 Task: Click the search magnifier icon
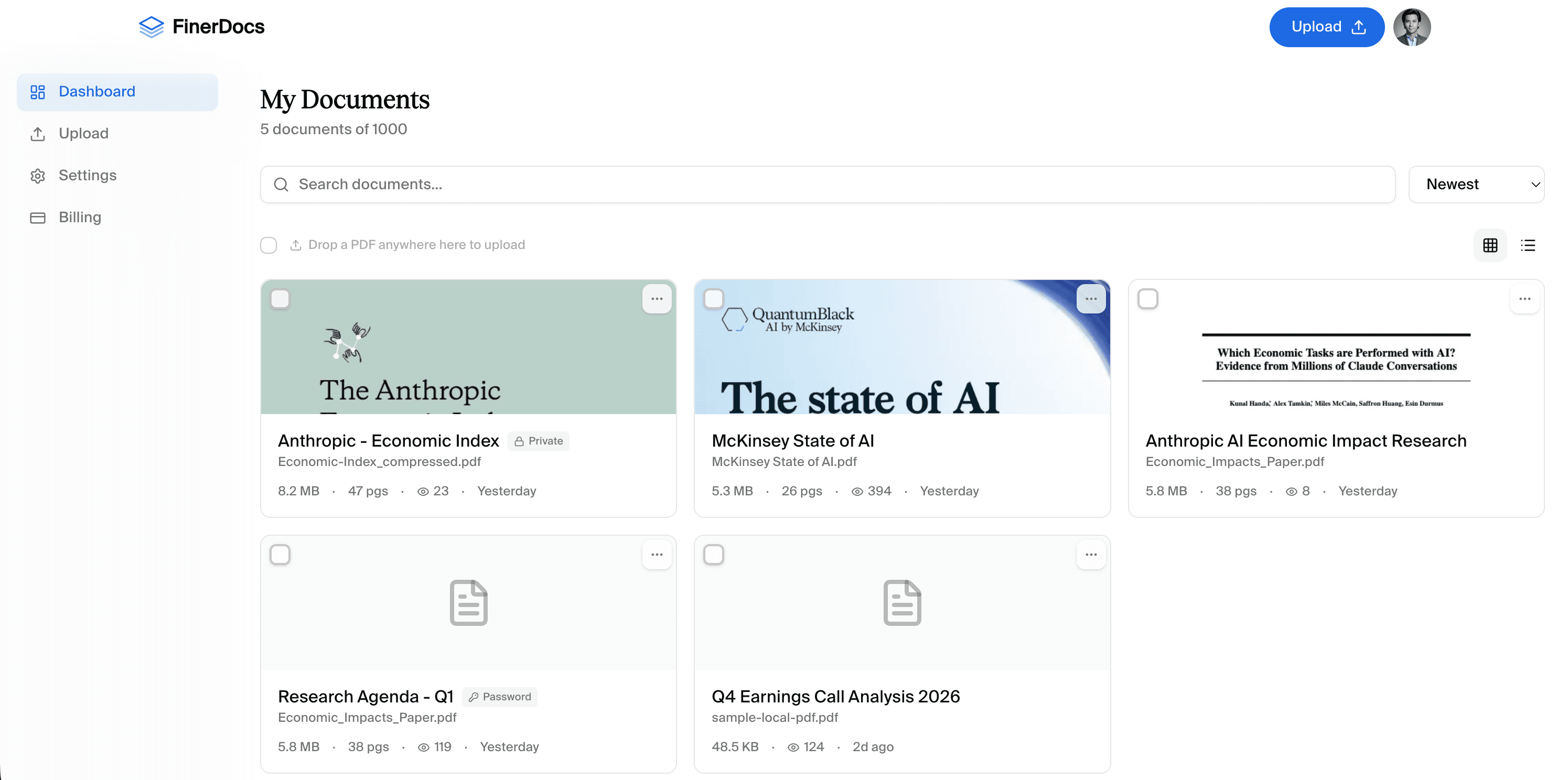click(x=281, y=184)
